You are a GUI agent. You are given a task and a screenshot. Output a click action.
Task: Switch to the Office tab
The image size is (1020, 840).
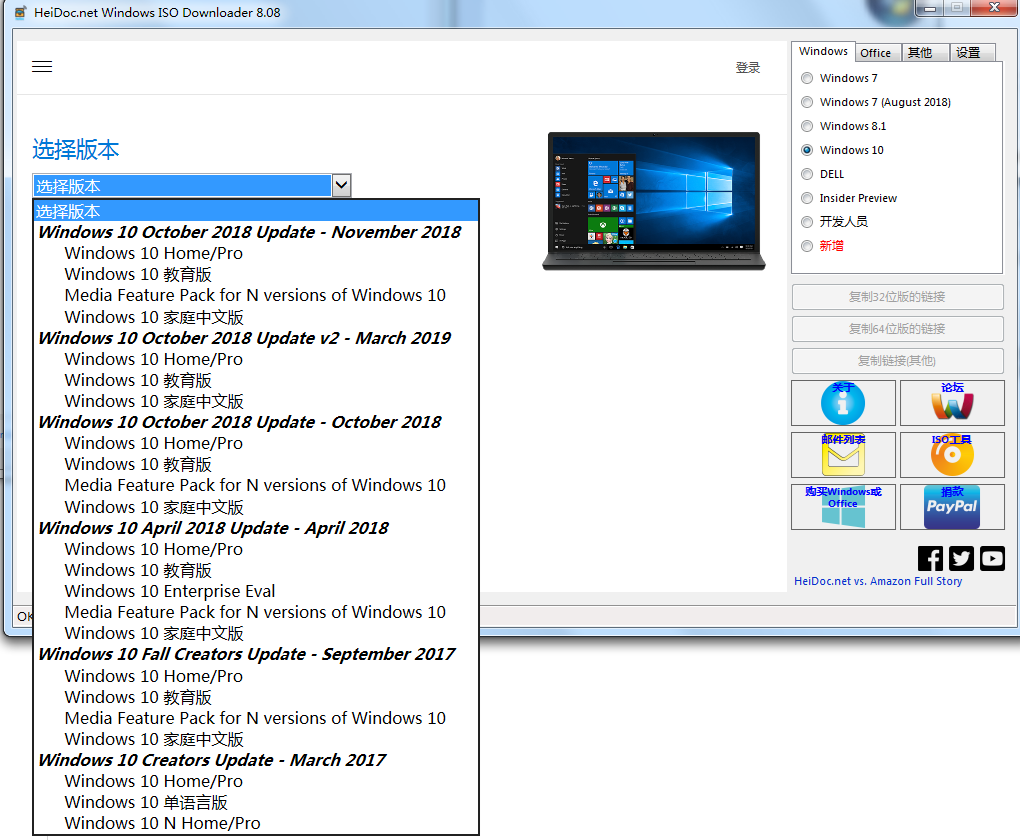click(x=876, y=53)
